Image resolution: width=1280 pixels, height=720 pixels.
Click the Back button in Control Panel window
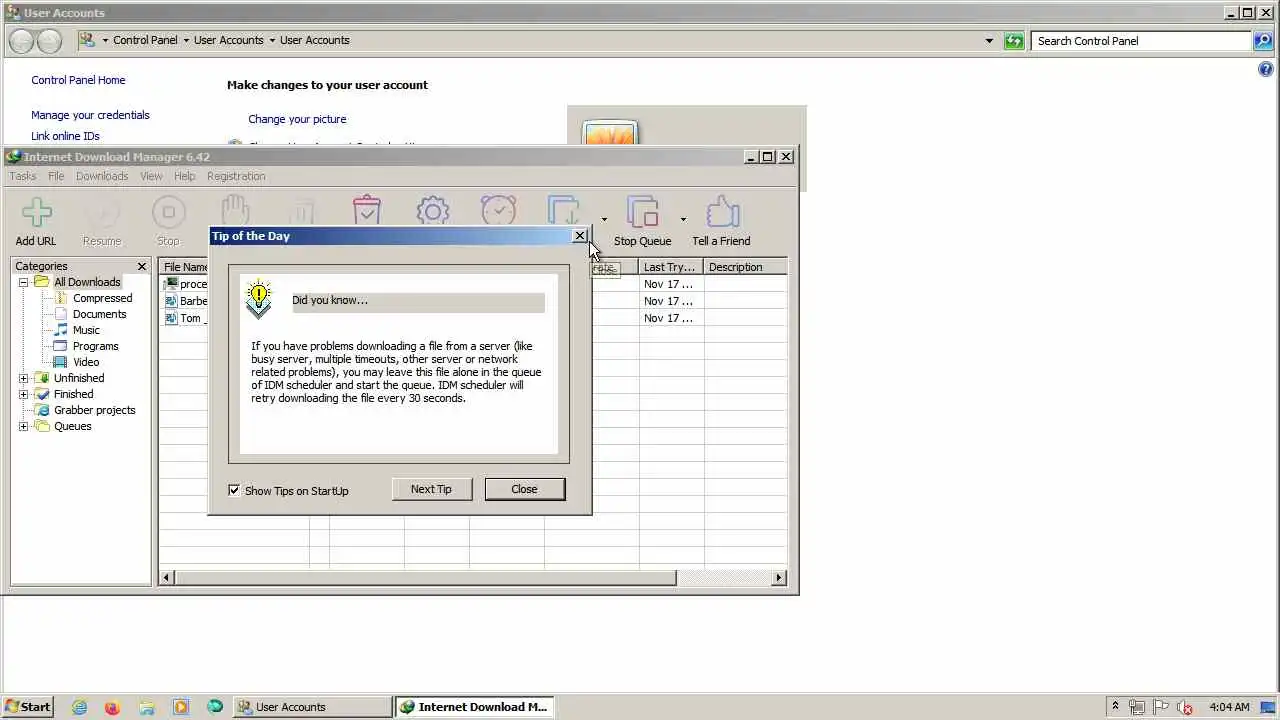pyautogui.click(x=21, y=41)
